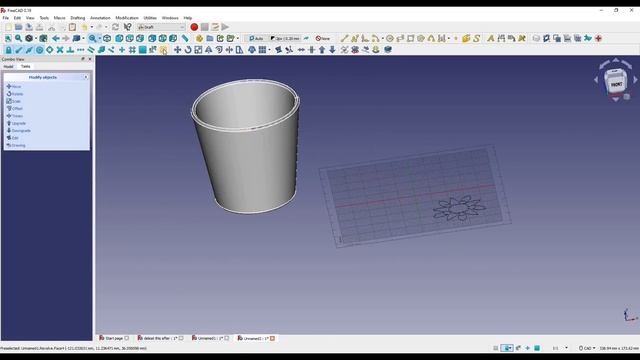Click the Move tool in the toolbar
Image resolution: width=640 pixels, height=360 pixels.
click(178, 50)
